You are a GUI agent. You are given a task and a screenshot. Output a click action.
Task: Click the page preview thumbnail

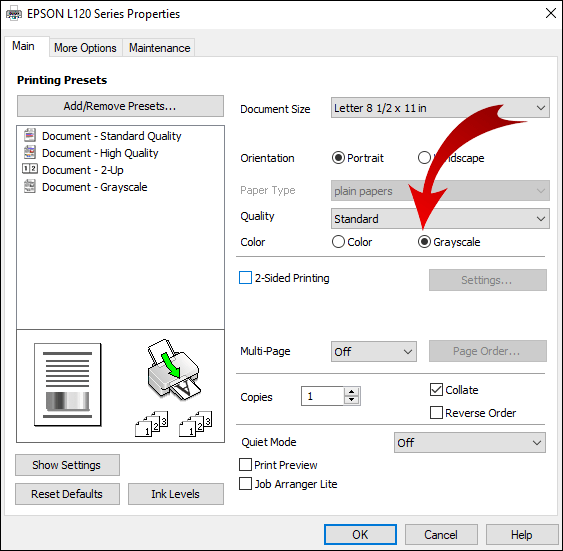68,385
